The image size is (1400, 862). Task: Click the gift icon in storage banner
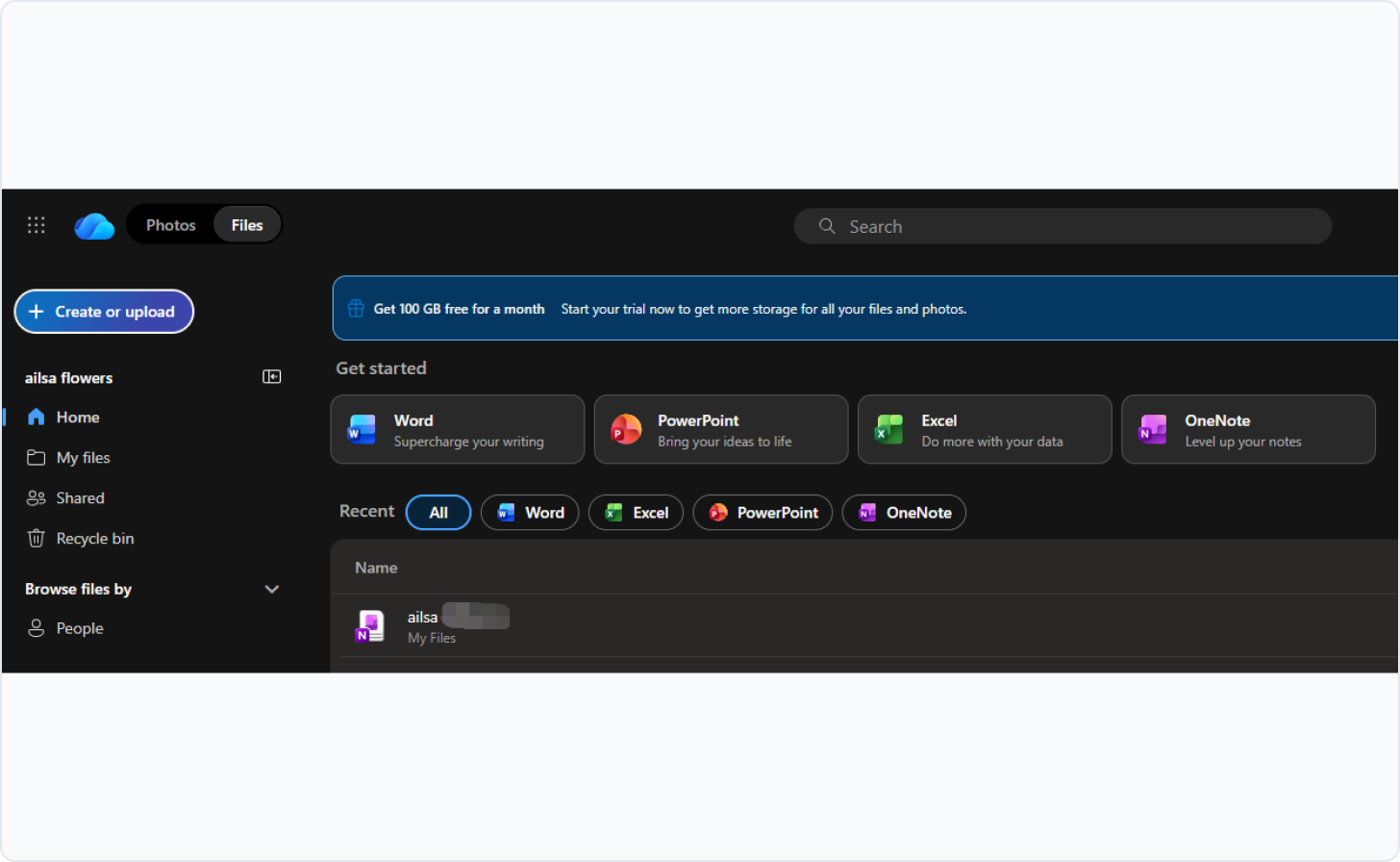tap(356, 309)
